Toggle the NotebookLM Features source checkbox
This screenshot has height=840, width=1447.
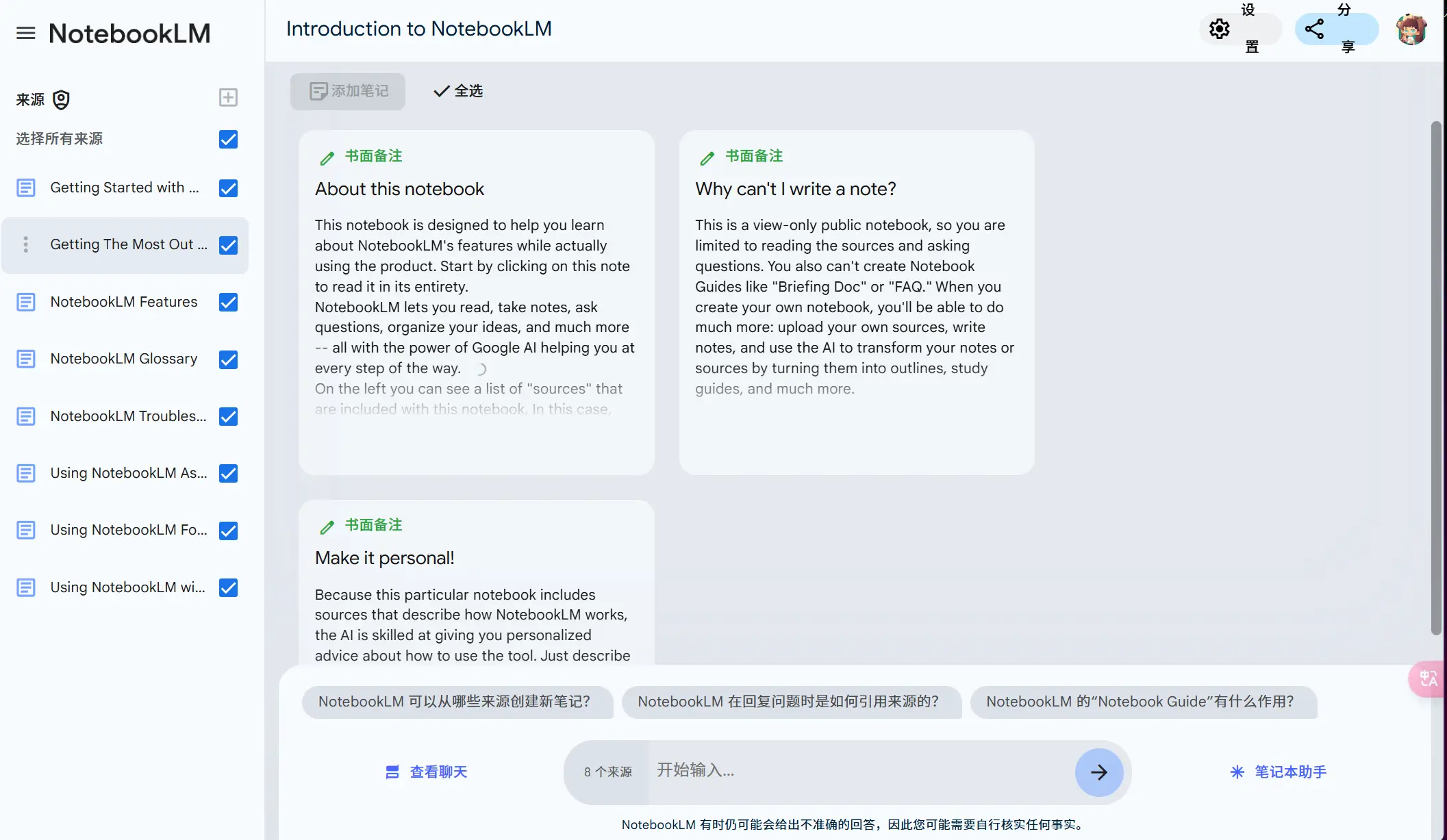228,302
